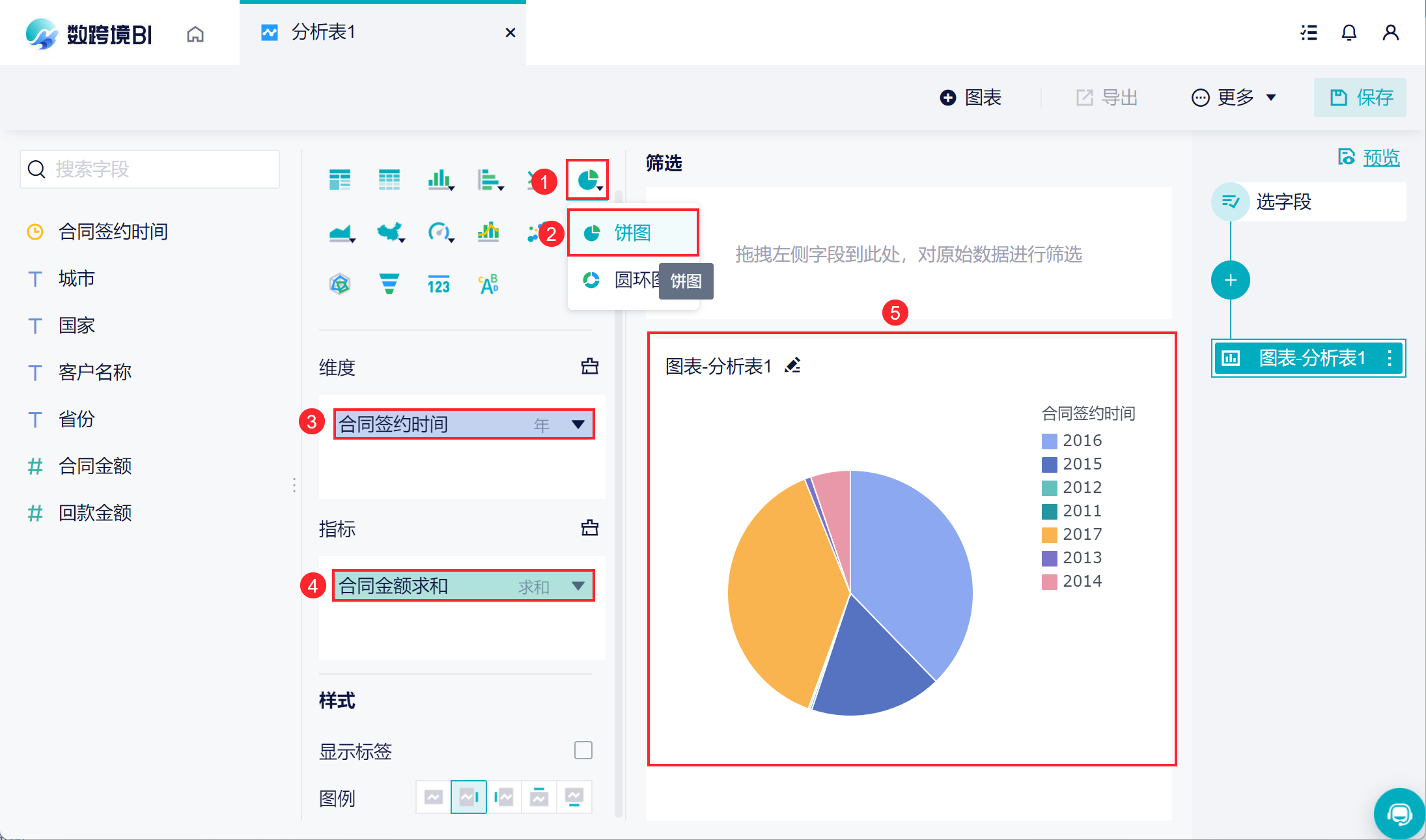Select the radar chart type
Screen dimensions: 1426x840
(340, 284)
